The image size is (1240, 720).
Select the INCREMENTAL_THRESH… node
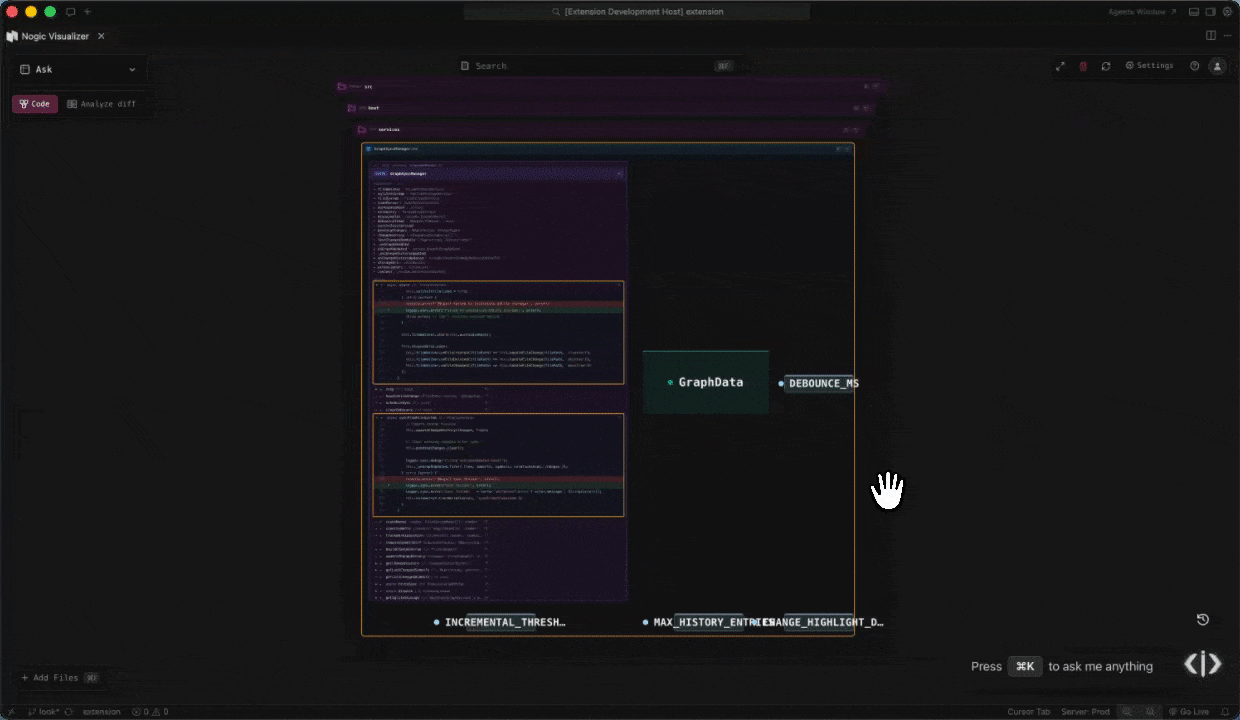[x=500, y=622]
